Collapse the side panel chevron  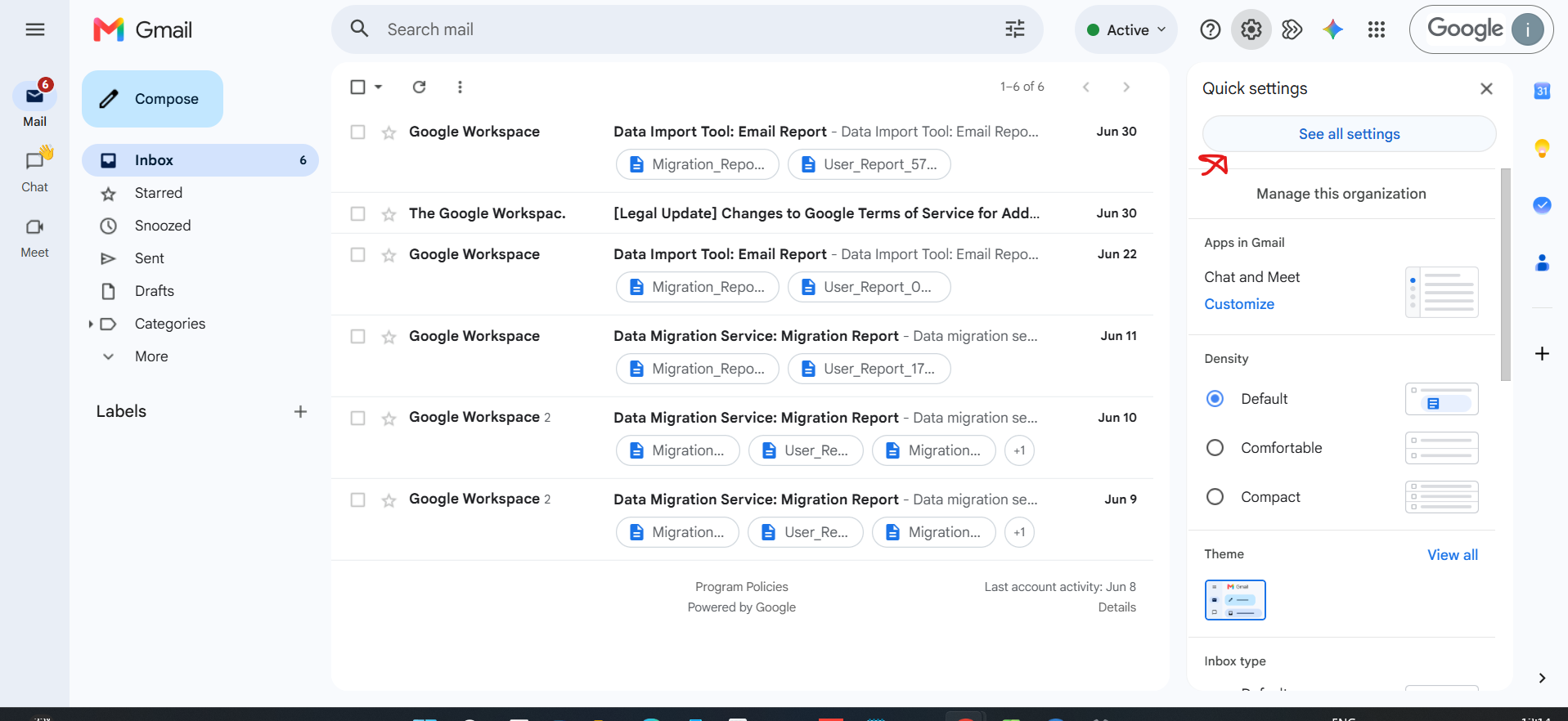tap(1542, 678)
